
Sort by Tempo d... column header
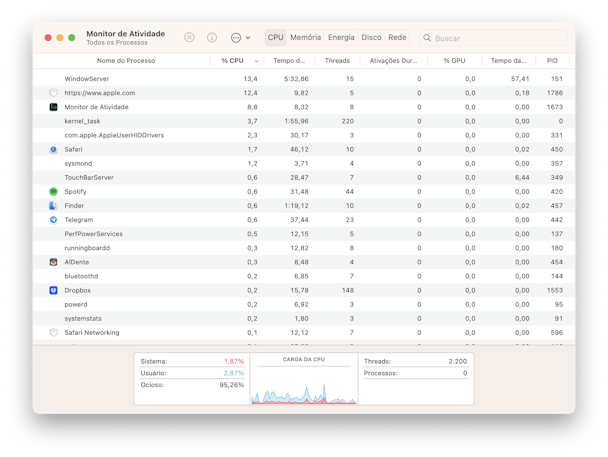289,60
